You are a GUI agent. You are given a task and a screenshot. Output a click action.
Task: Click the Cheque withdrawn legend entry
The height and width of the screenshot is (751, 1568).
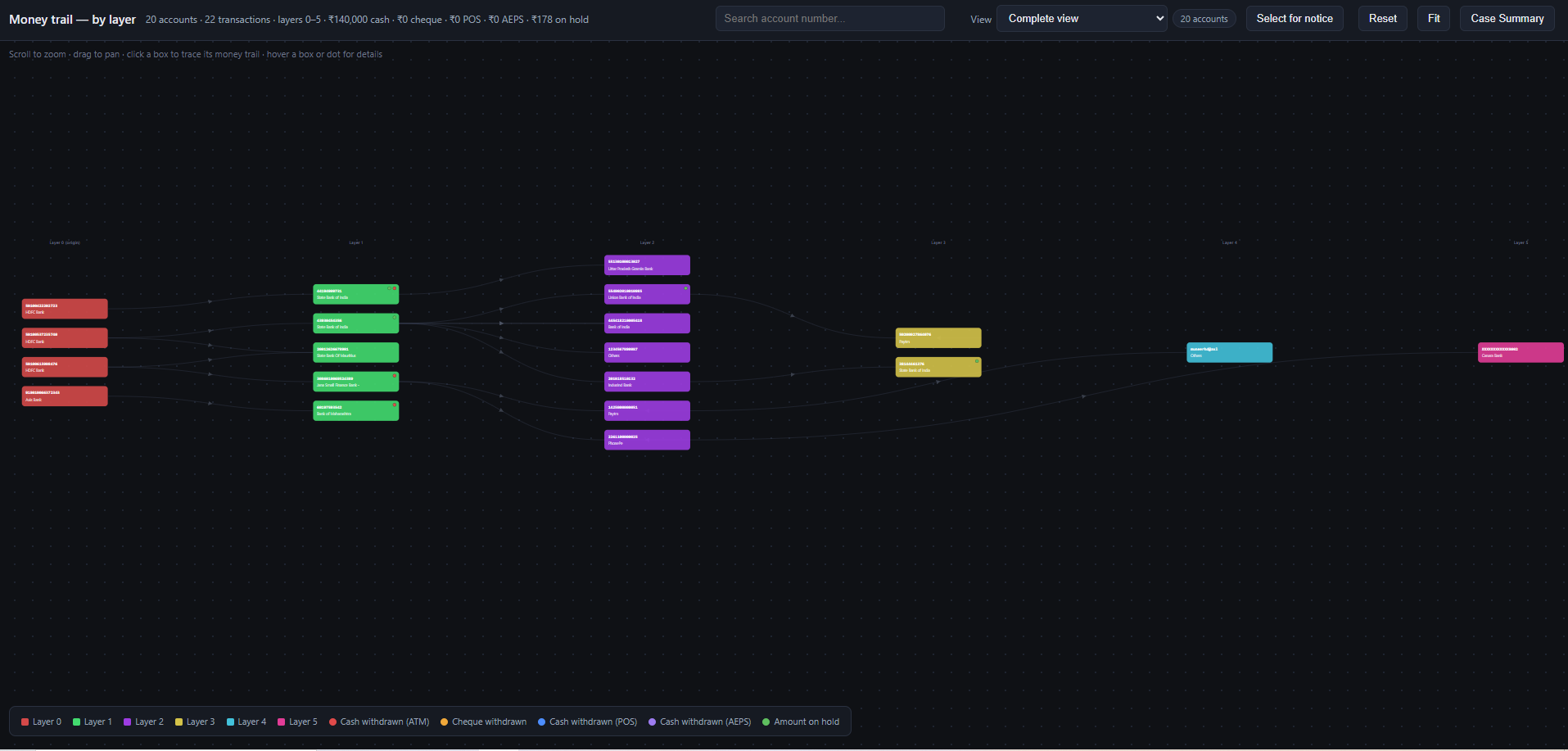(484, 722)
